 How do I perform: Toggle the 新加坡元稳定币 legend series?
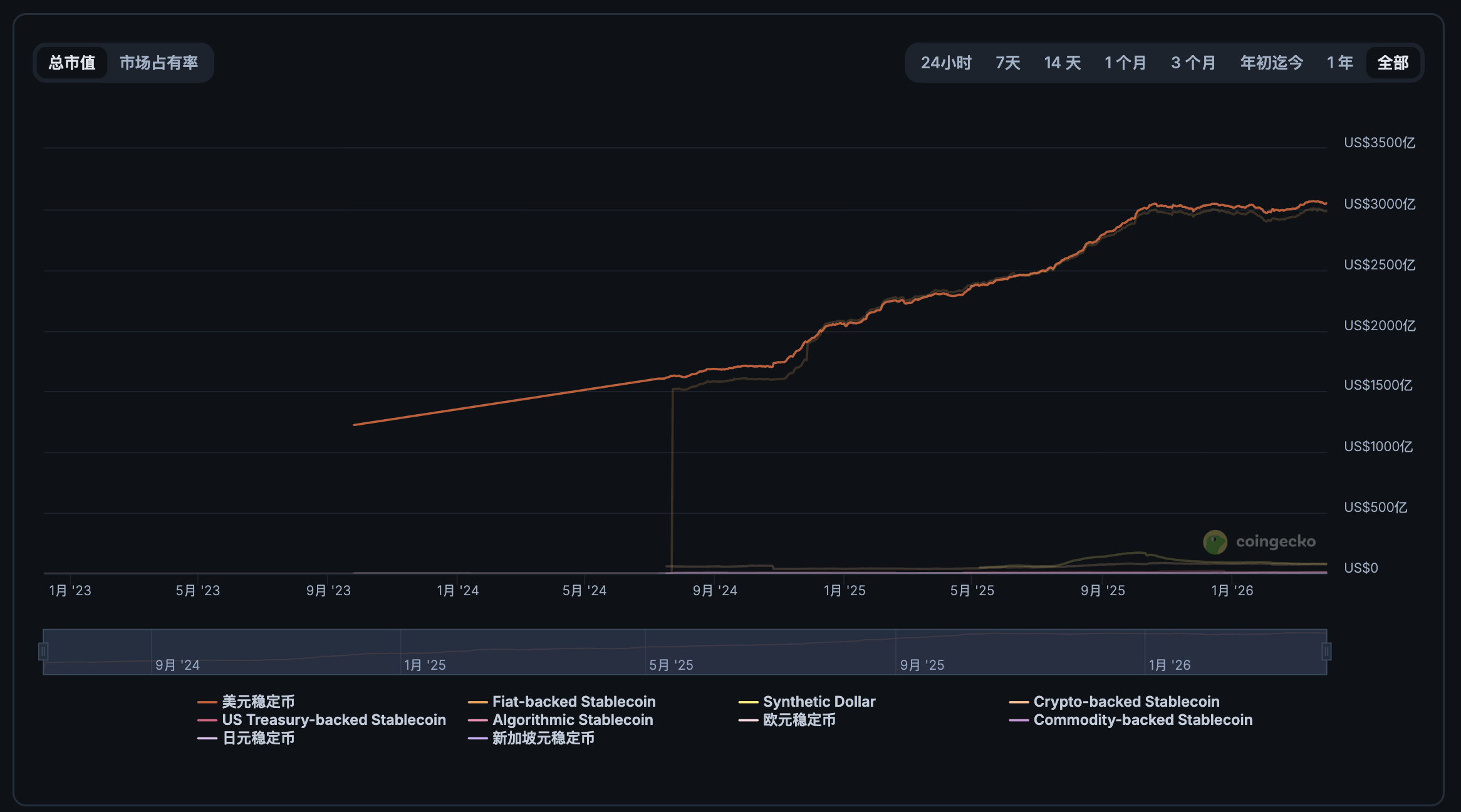531,738
